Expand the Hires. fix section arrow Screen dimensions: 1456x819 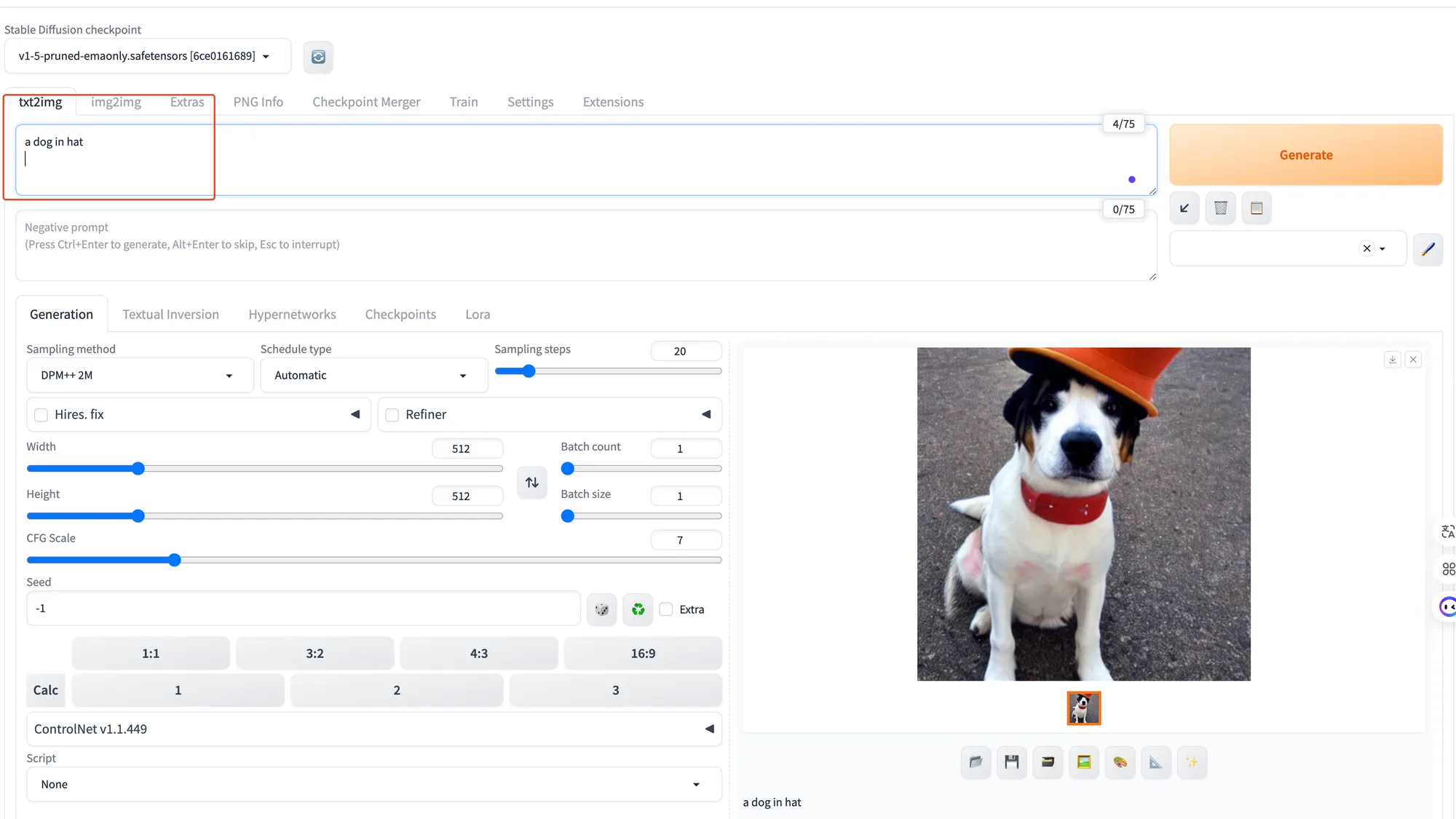(355, 414)
